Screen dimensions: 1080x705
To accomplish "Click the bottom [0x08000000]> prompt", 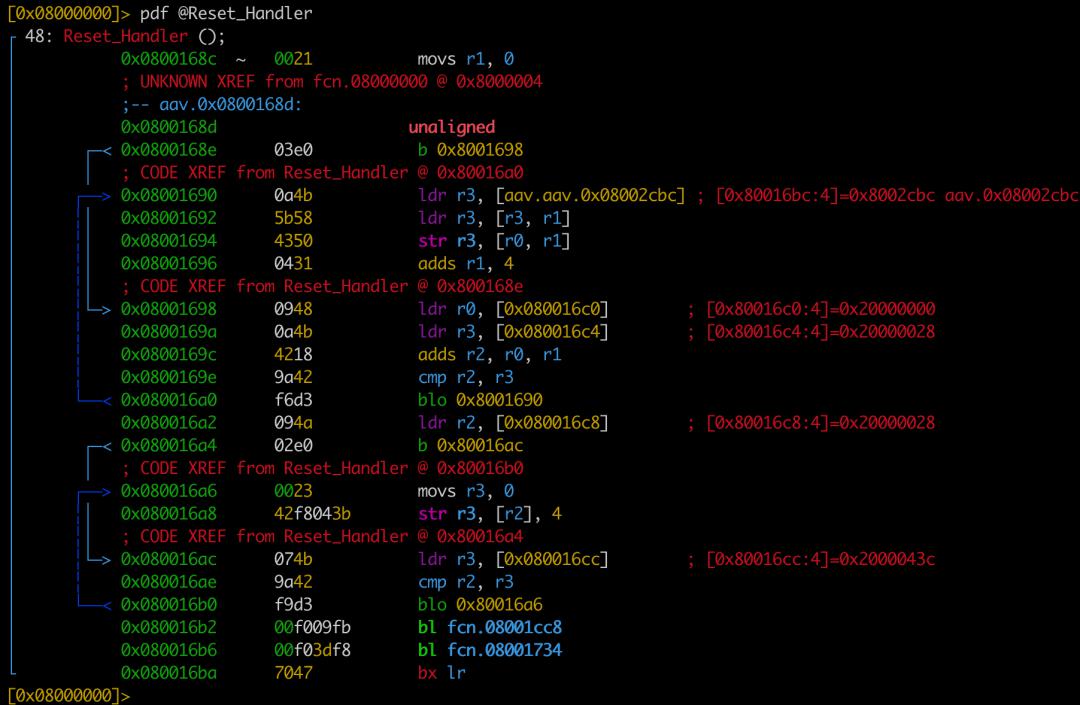I will (68, 695).
